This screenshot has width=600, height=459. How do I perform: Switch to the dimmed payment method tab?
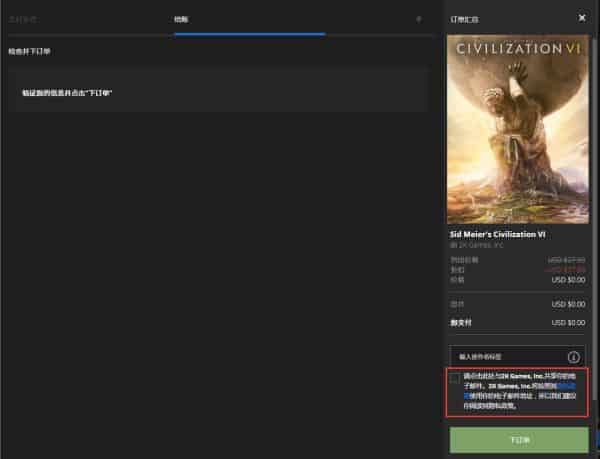point(23,20)
